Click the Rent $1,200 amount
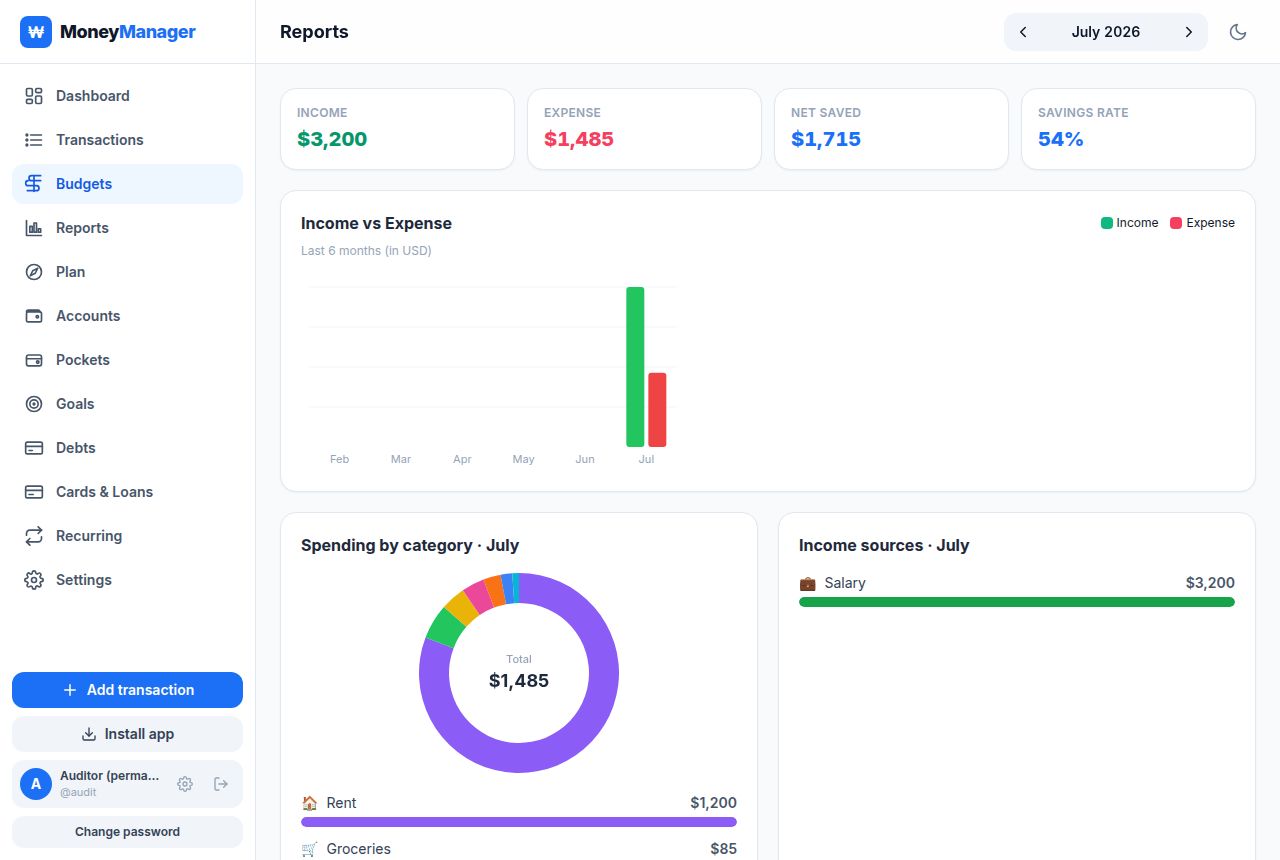 tap(713, 803)
